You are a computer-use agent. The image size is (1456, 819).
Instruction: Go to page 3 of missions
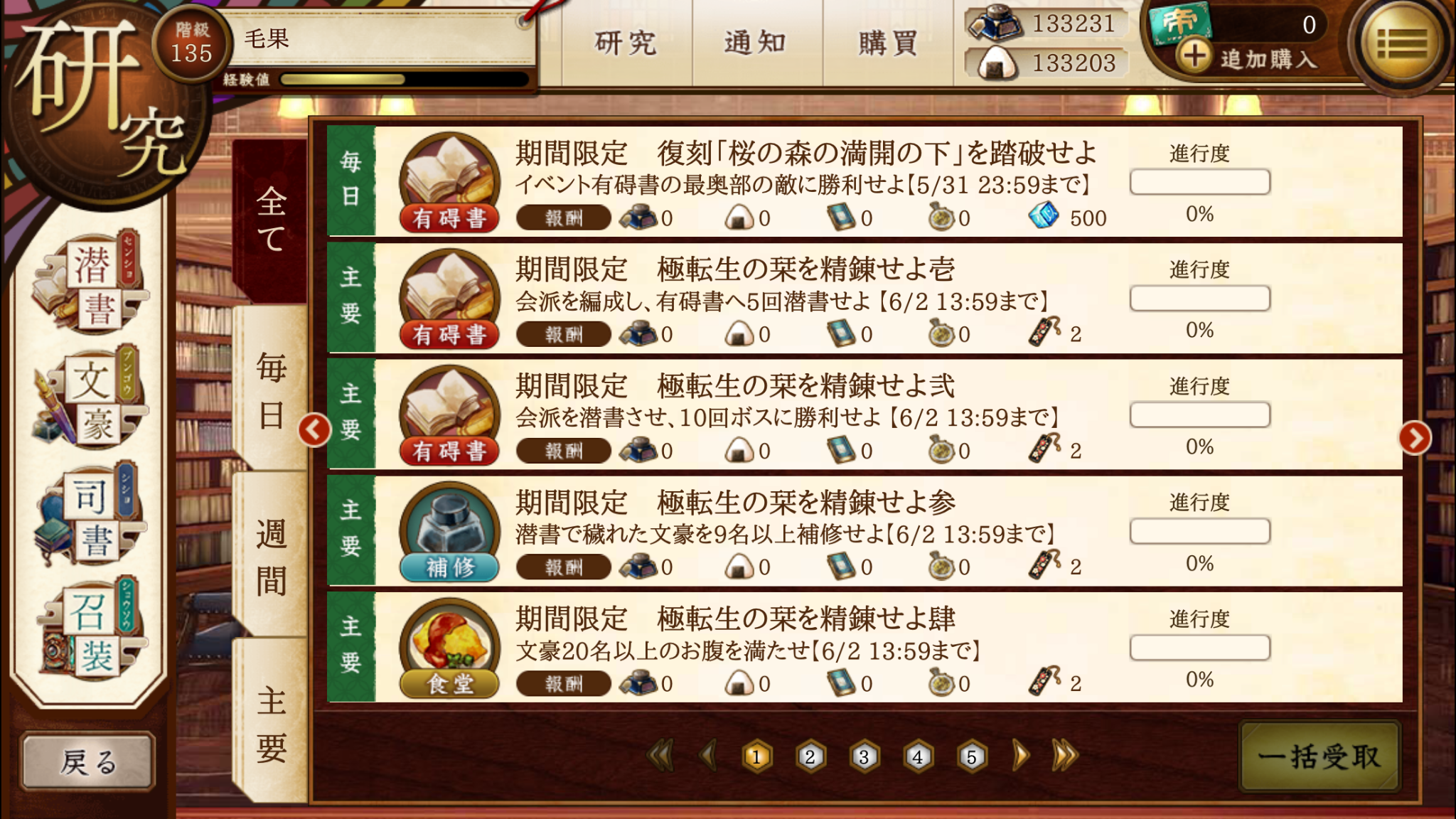[x=864, y=756]
